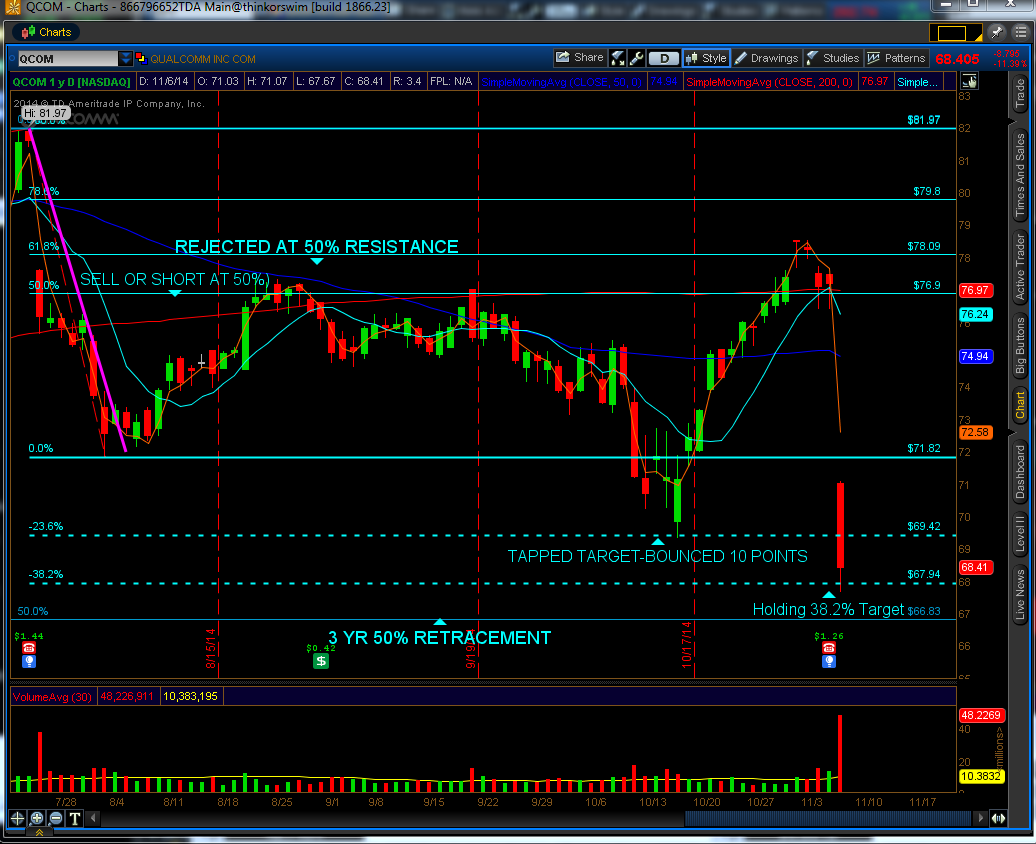This screenshot has height=844, width=1036.
Task: Click the truncated Simple... study label
Action: click(917, 82)
